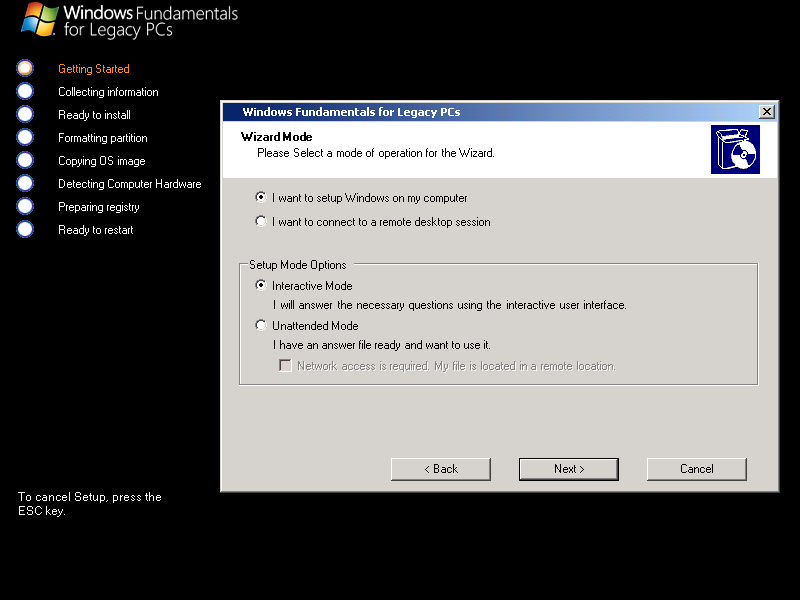Select setup Windows on my computer option
The height and width of the screenshot is (600, 800).
261,198
